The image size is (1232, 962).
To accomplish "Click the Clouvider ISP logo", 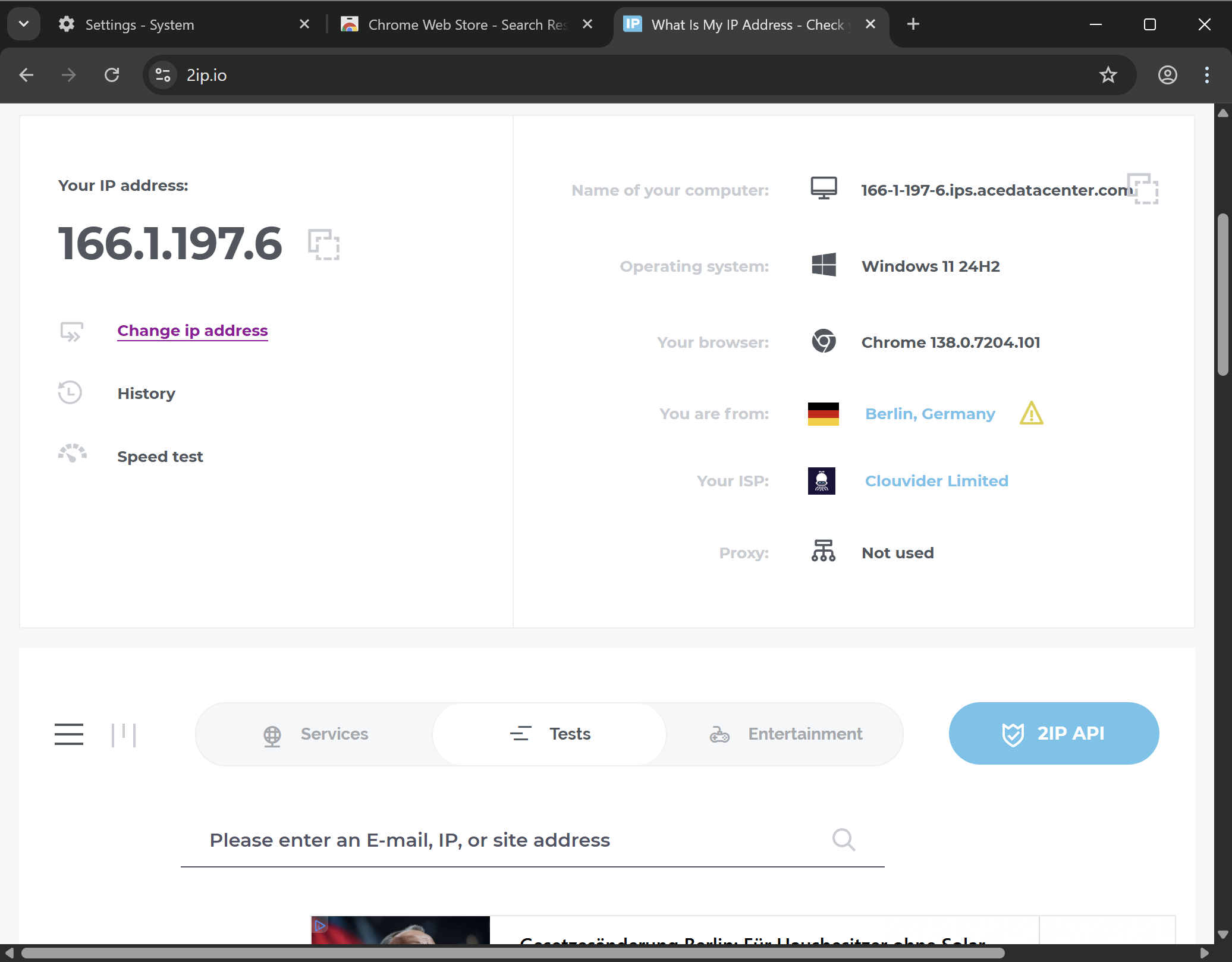I will point(822,481).
